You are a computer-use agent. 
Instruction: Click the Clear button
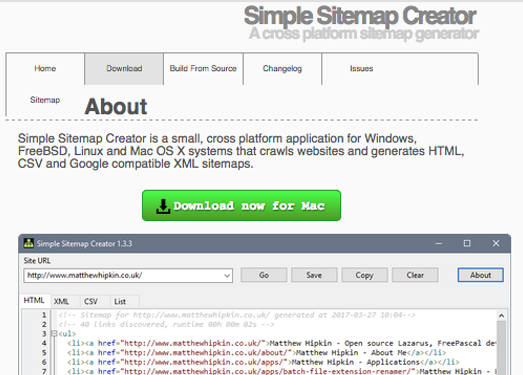pyautogui.click(x=415, y=275)
